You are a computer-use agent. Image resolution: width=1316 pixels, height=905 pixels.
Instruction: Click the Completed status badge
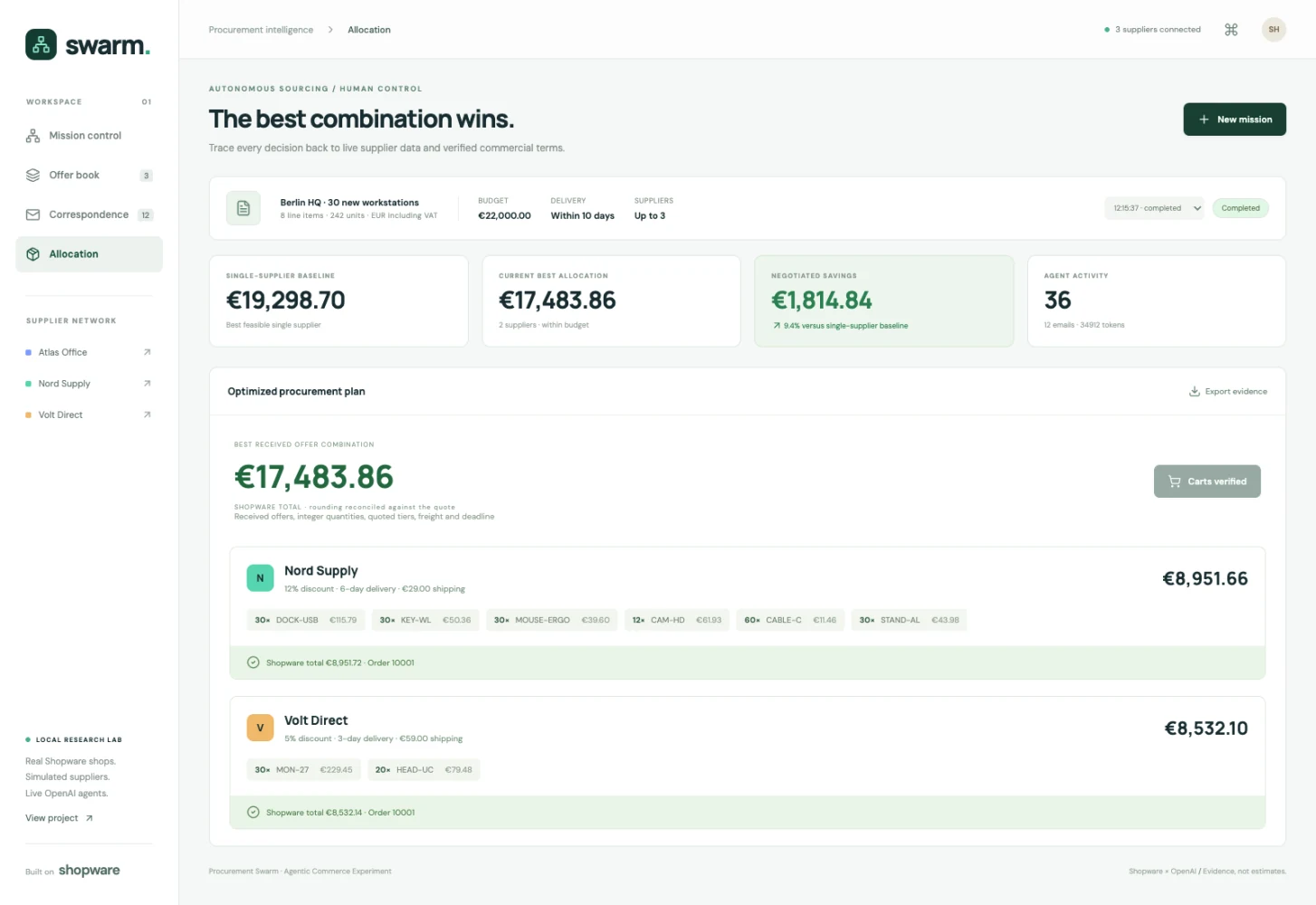pos(1240,208)
